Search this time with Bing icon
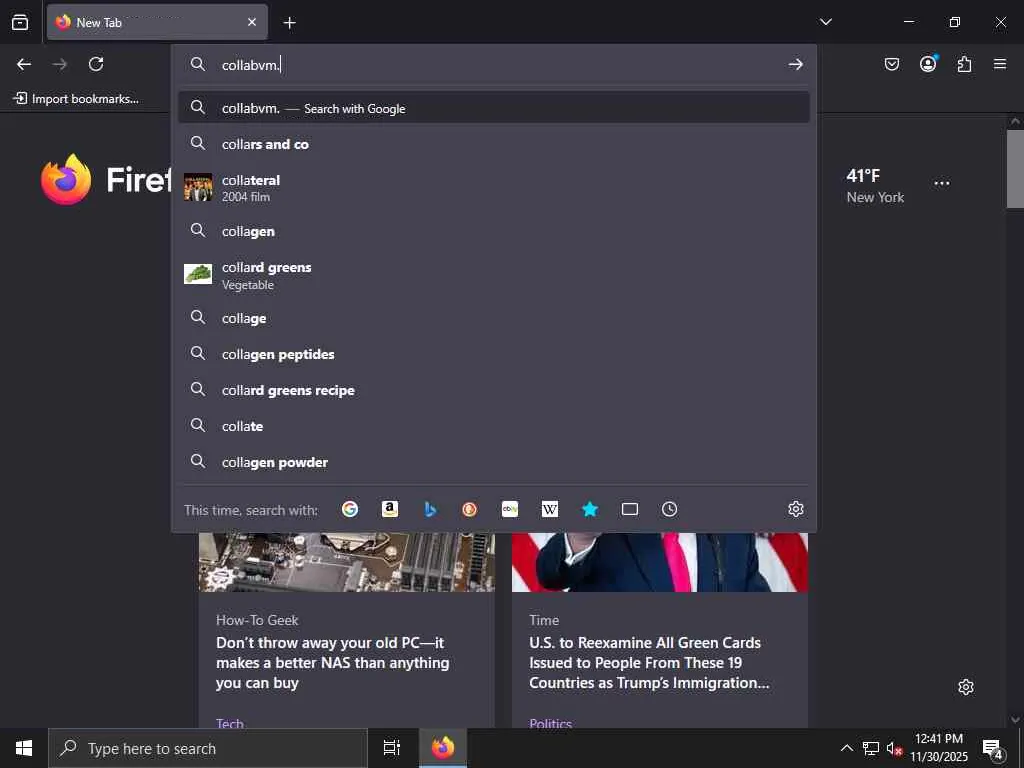Screen dimensions: 1024x768 click(x=430, y=509)
